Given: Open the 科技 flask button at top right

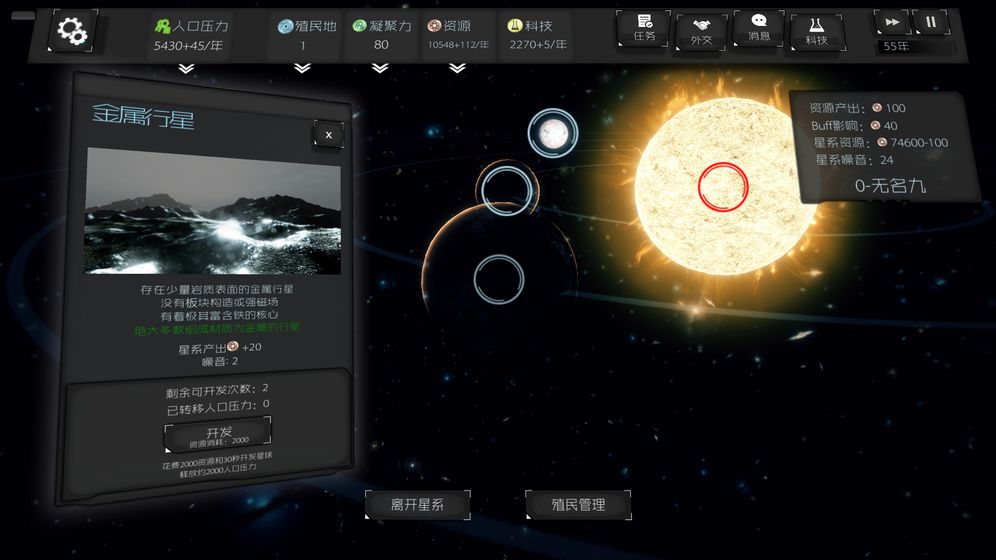Looking at the screenshot, I should (x=817, y=30).
